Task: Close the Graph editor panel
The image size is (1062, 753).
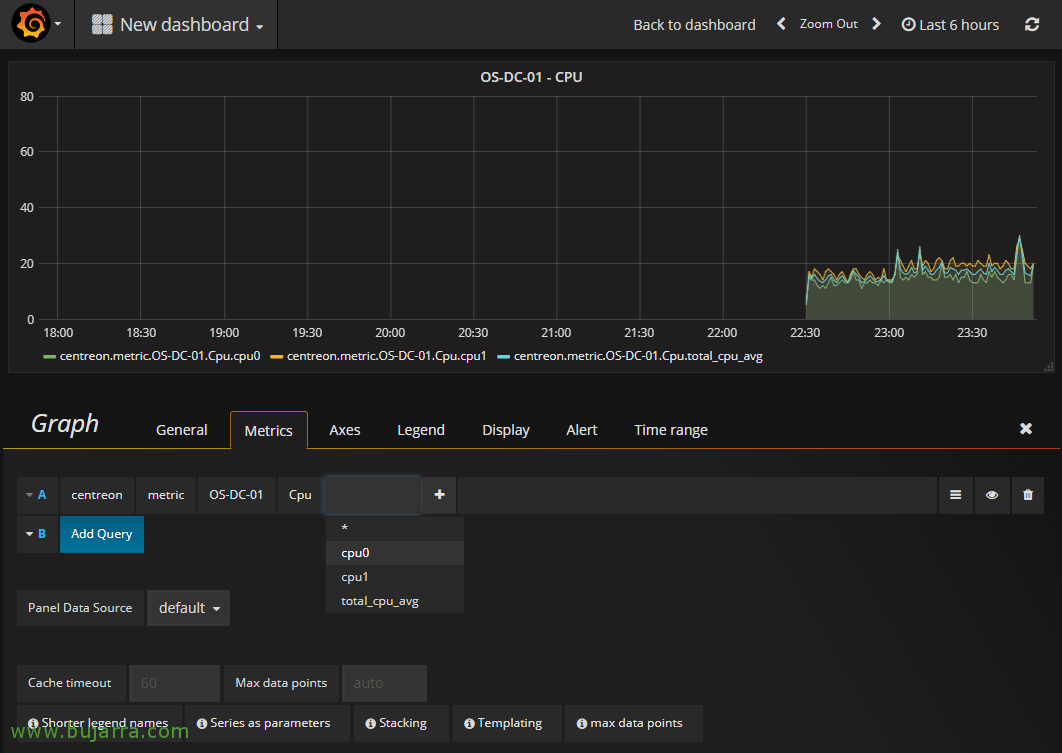Action: (x=1026, y=429)
